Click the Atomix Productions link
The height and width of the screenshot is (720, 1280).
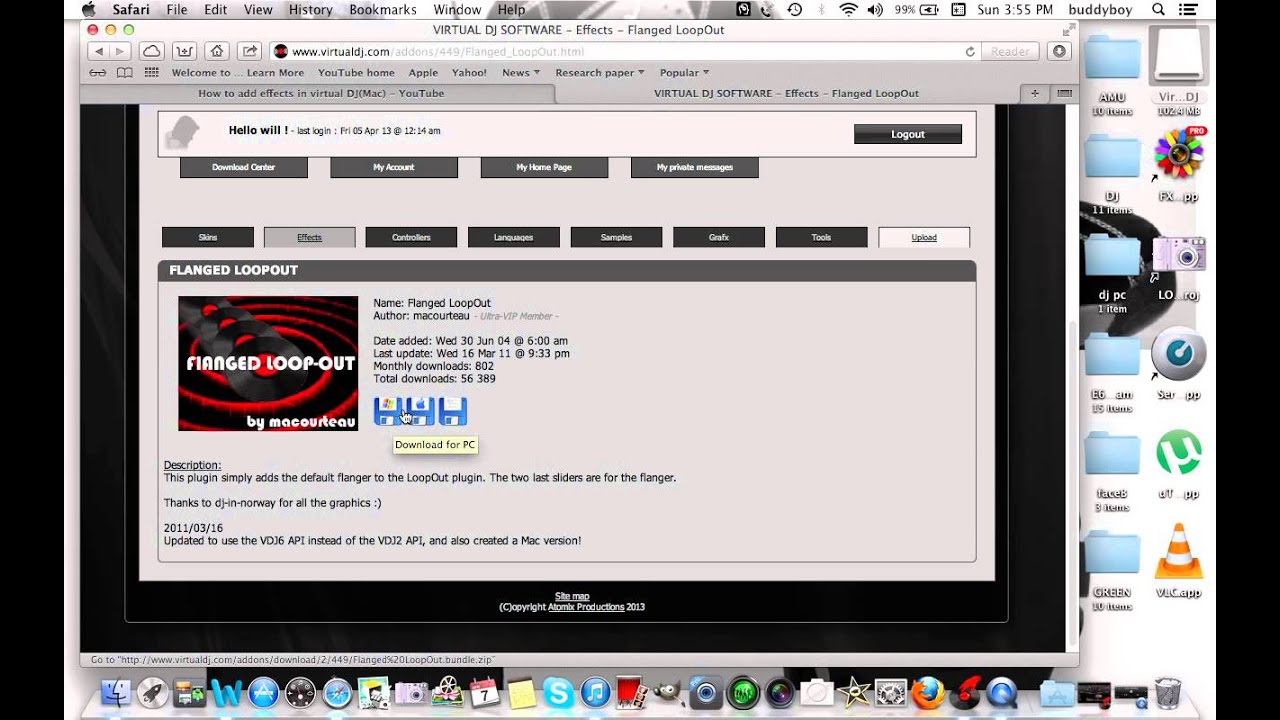(586, 607)
